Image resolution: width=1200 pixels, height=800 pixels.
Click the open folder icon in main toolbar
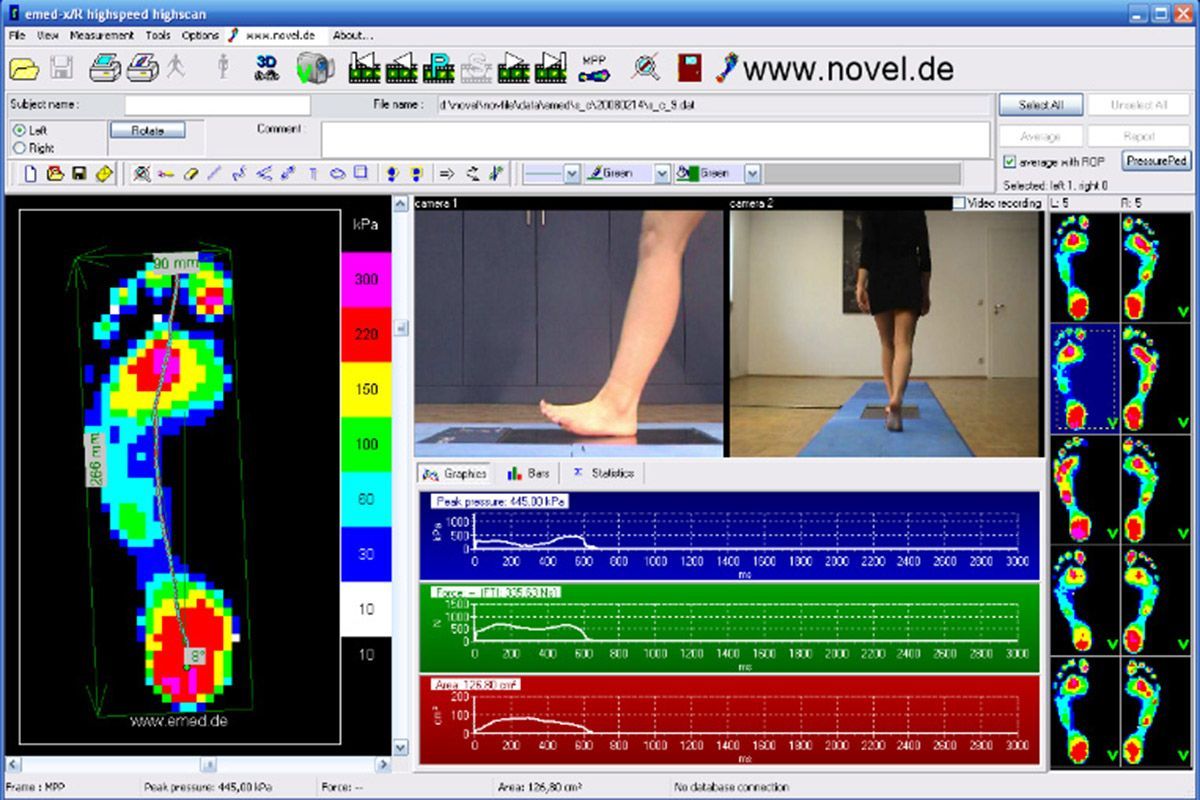point(24,68)
